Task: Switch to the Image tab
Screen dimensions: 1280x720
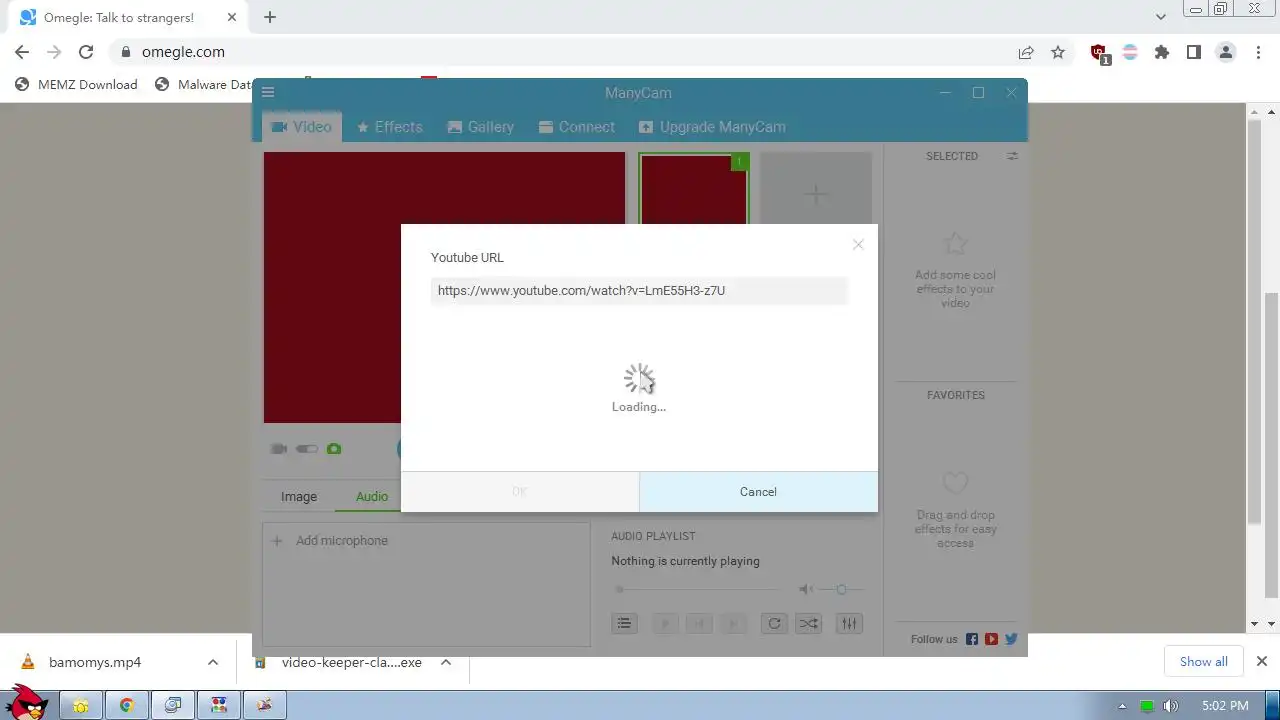Action: point(299,496)
